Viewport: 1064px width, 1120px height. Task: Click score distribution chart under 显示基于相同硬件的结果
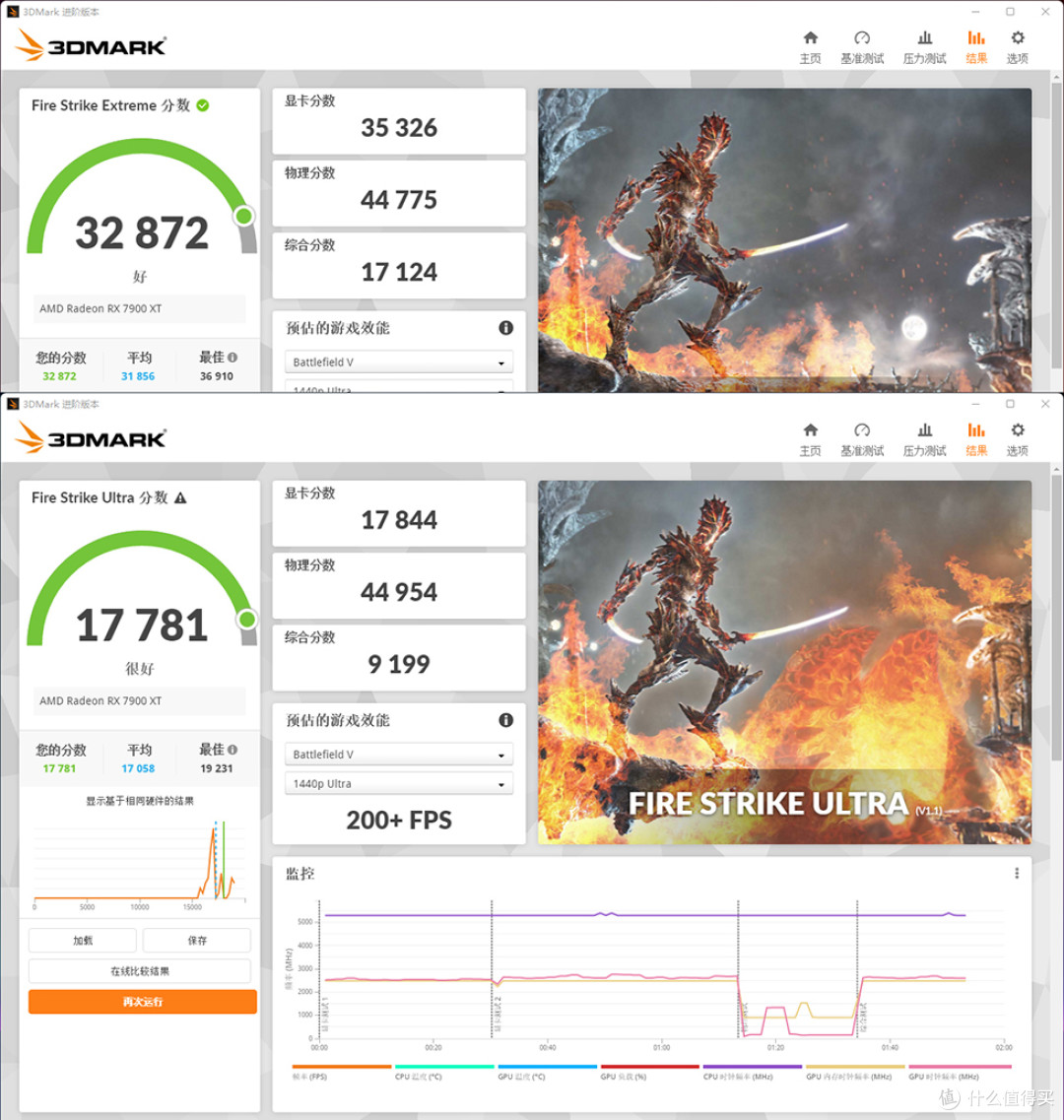[x=140, y=864]
